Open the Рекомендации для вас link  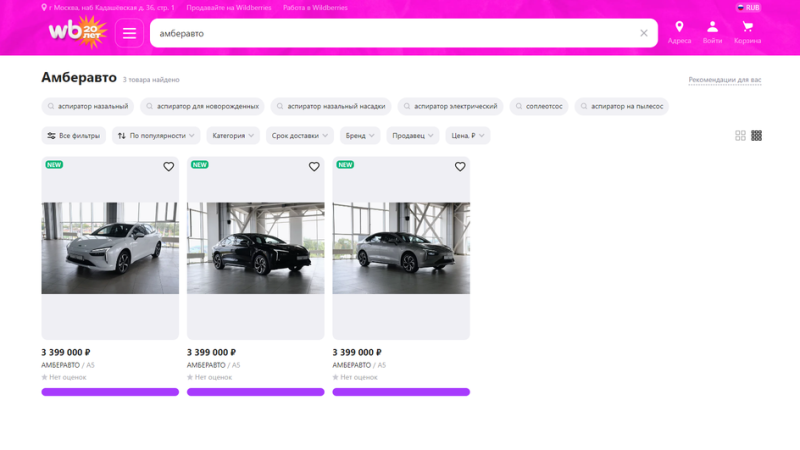(x=724, y=80)
